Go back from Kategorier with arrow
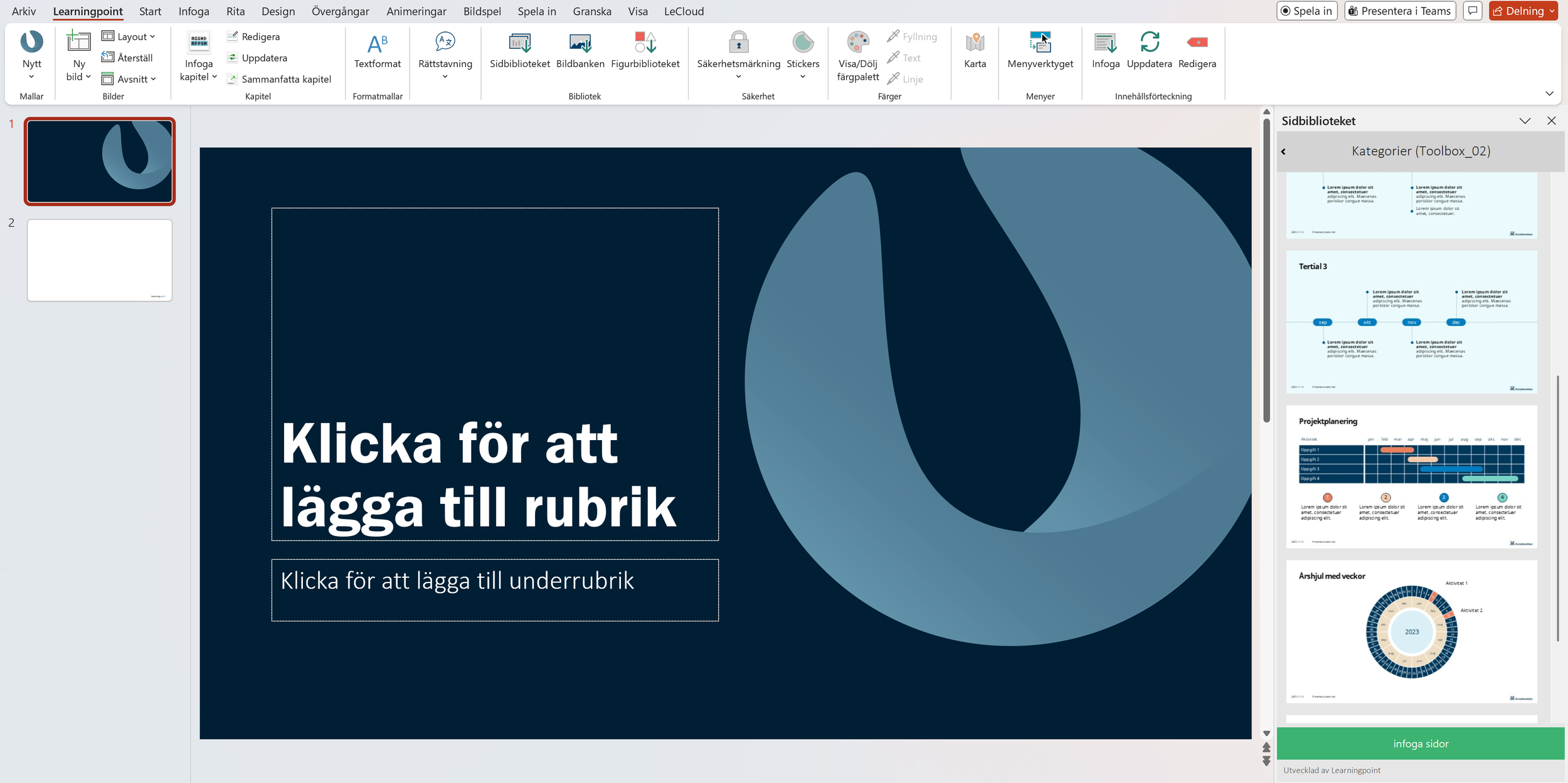This screenshot has width=1568, height=783. pos(1283,151)
